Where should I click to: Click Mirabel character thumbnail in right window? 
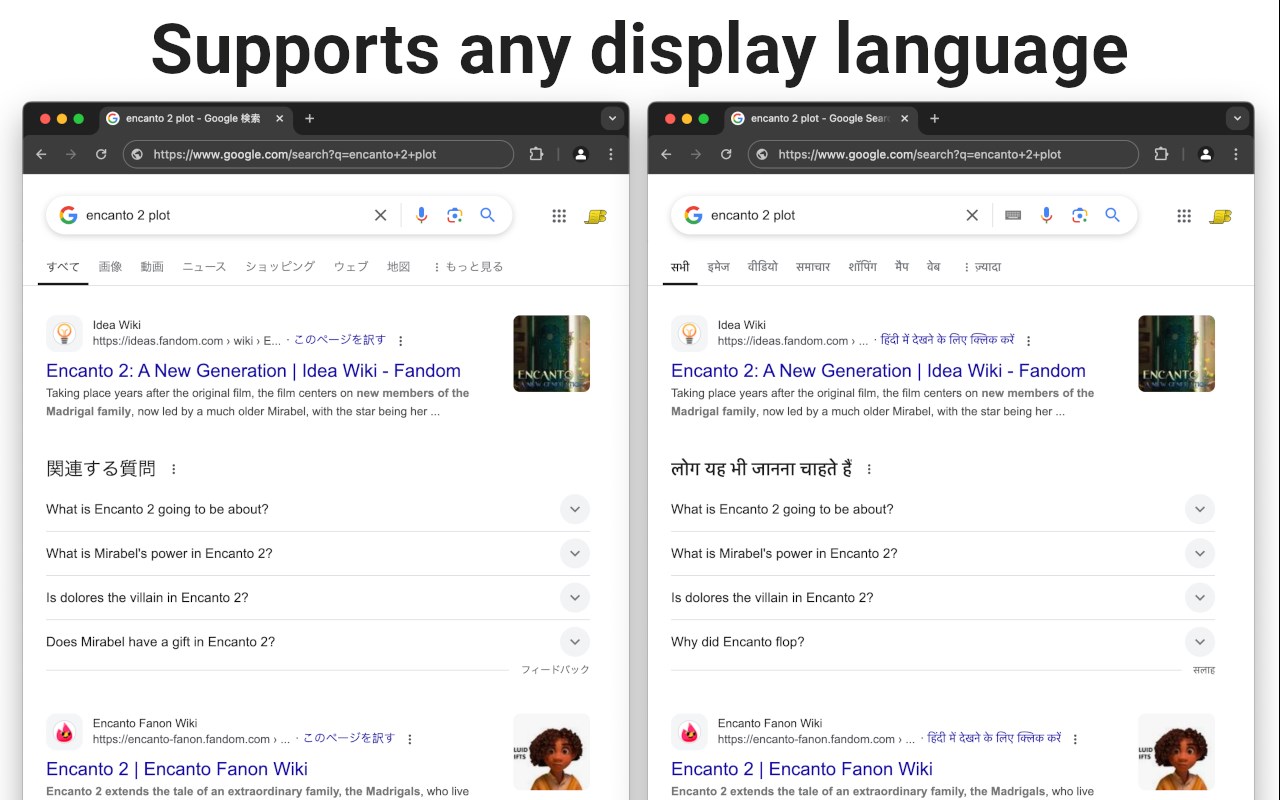tap(1176, 752)
